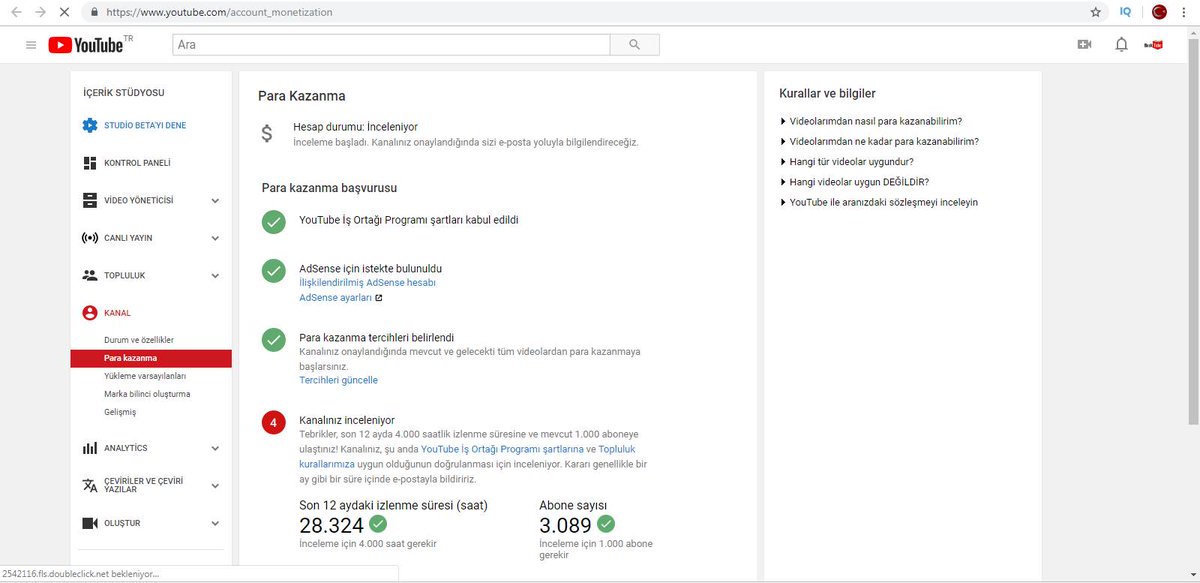Click the Canlı Yayın broadcast icon

pyautogui.click(x=90, y=238)
